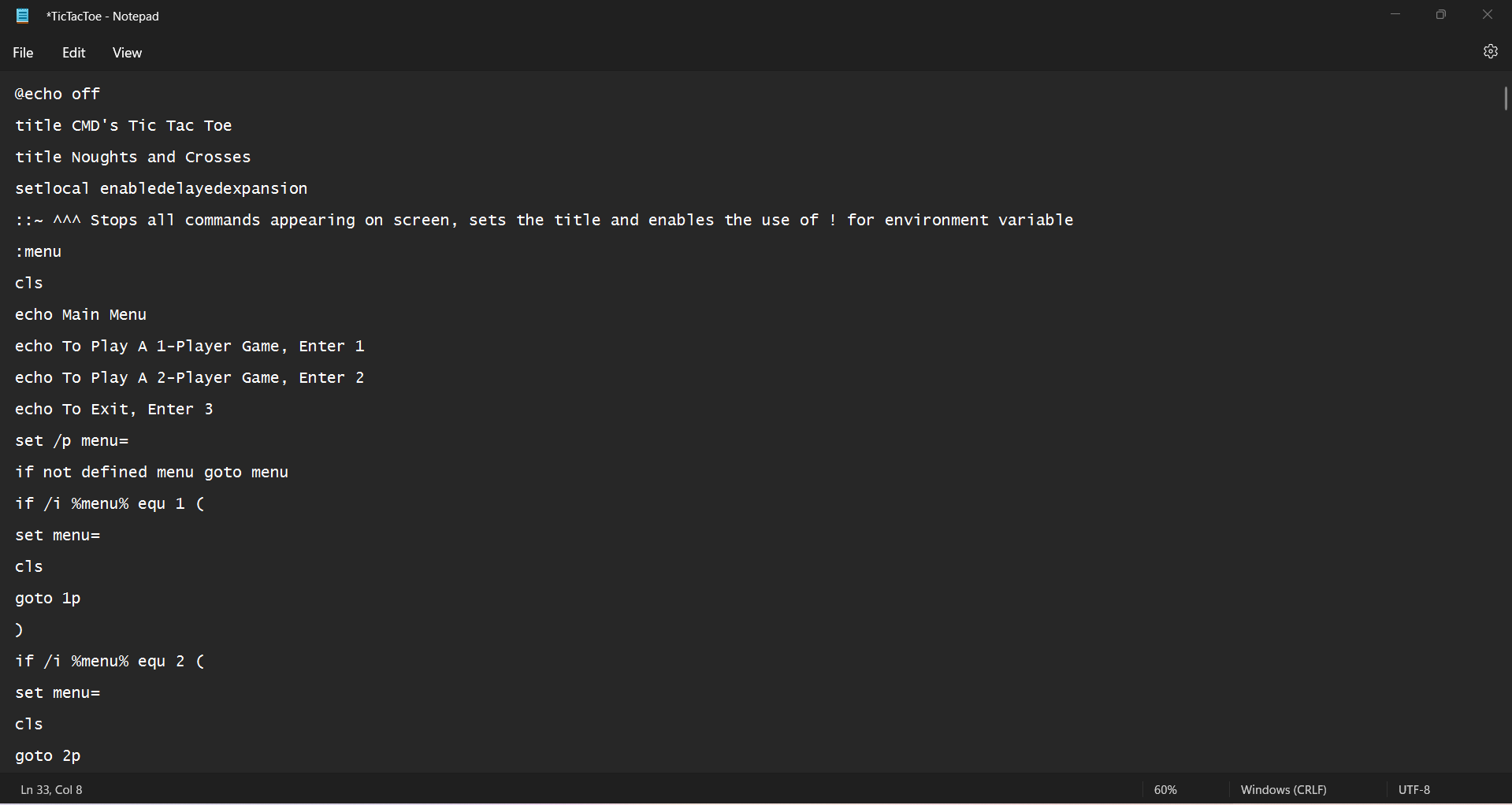
Task: Click the 'echo Main Menu' text line
Action: (x=80, y=315)
